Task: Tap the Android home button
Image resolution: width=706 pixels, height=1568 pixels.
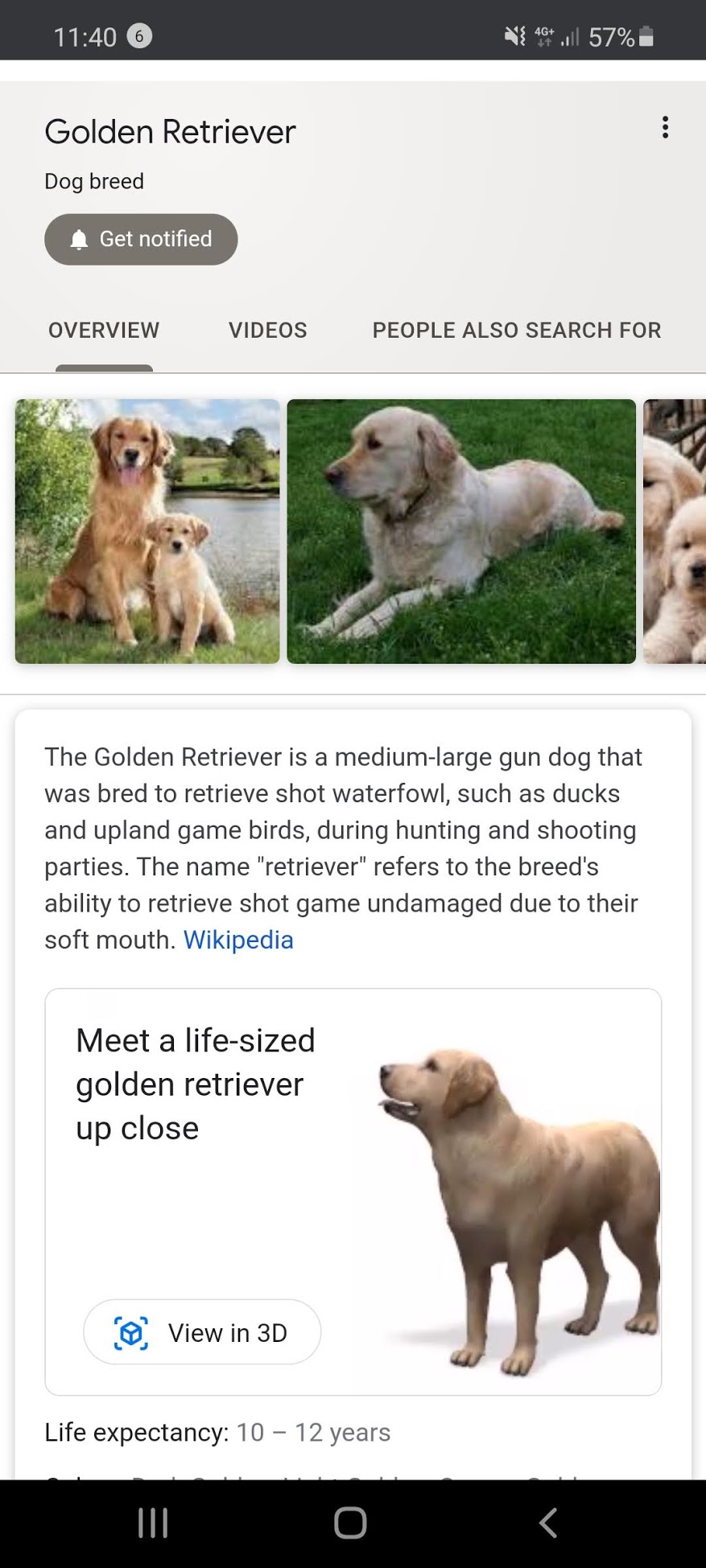Action: tap(350, 1522)
